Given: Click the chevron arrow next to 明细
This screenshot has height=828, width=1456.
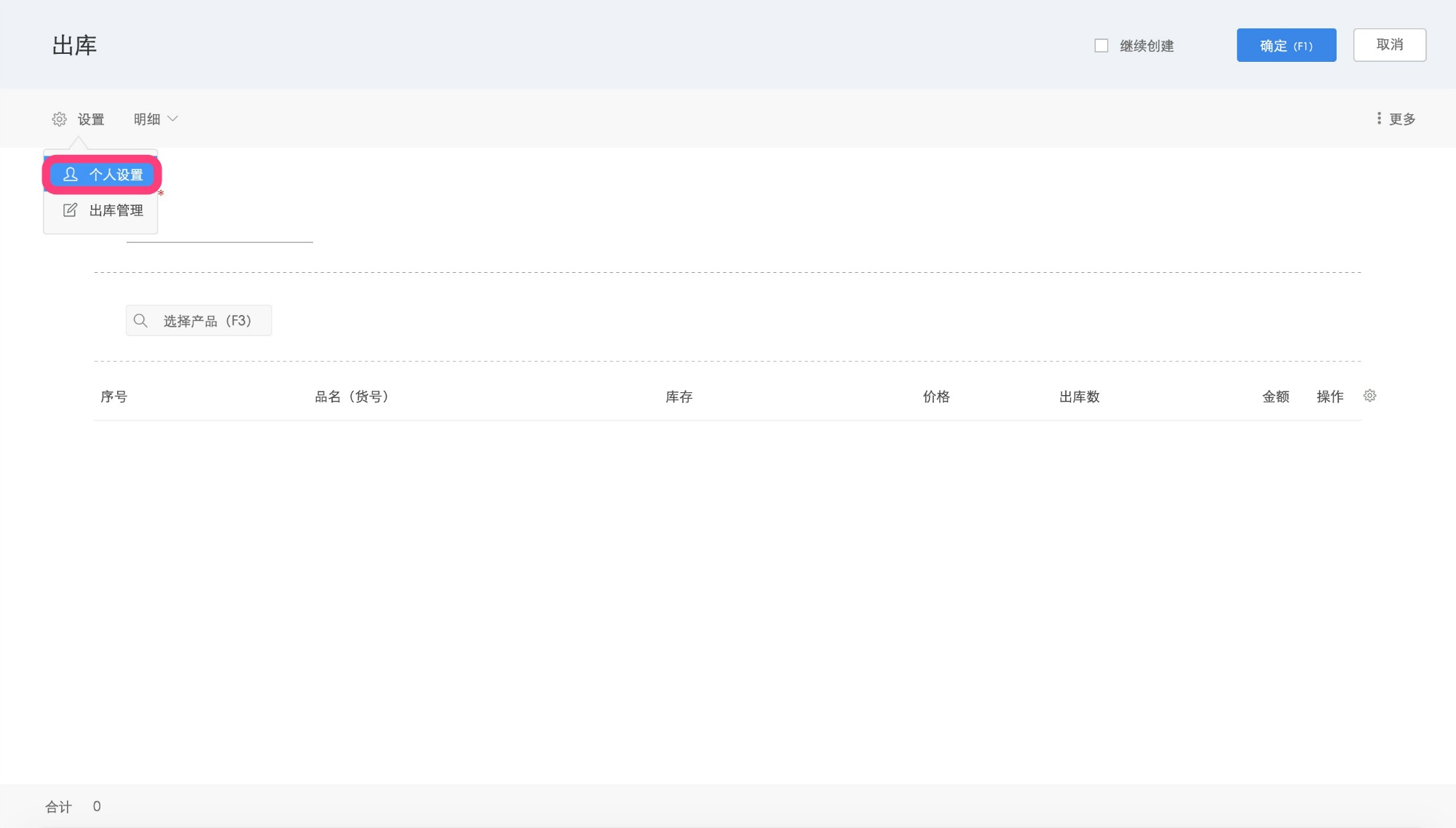Looking at the screenshot, I should [x=173, y=119].
